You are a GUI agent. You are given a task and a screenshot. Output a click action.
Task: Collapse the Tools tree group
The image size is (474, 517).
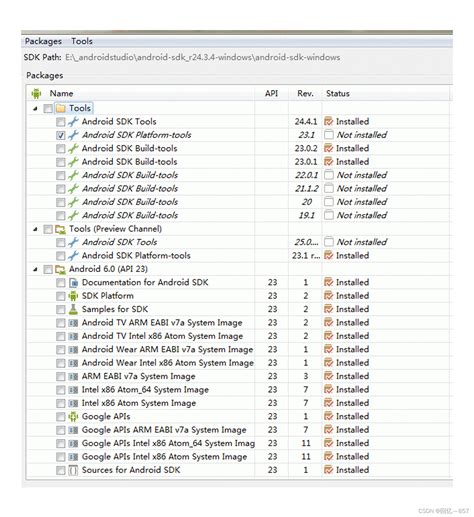click(x=35, y=109)
